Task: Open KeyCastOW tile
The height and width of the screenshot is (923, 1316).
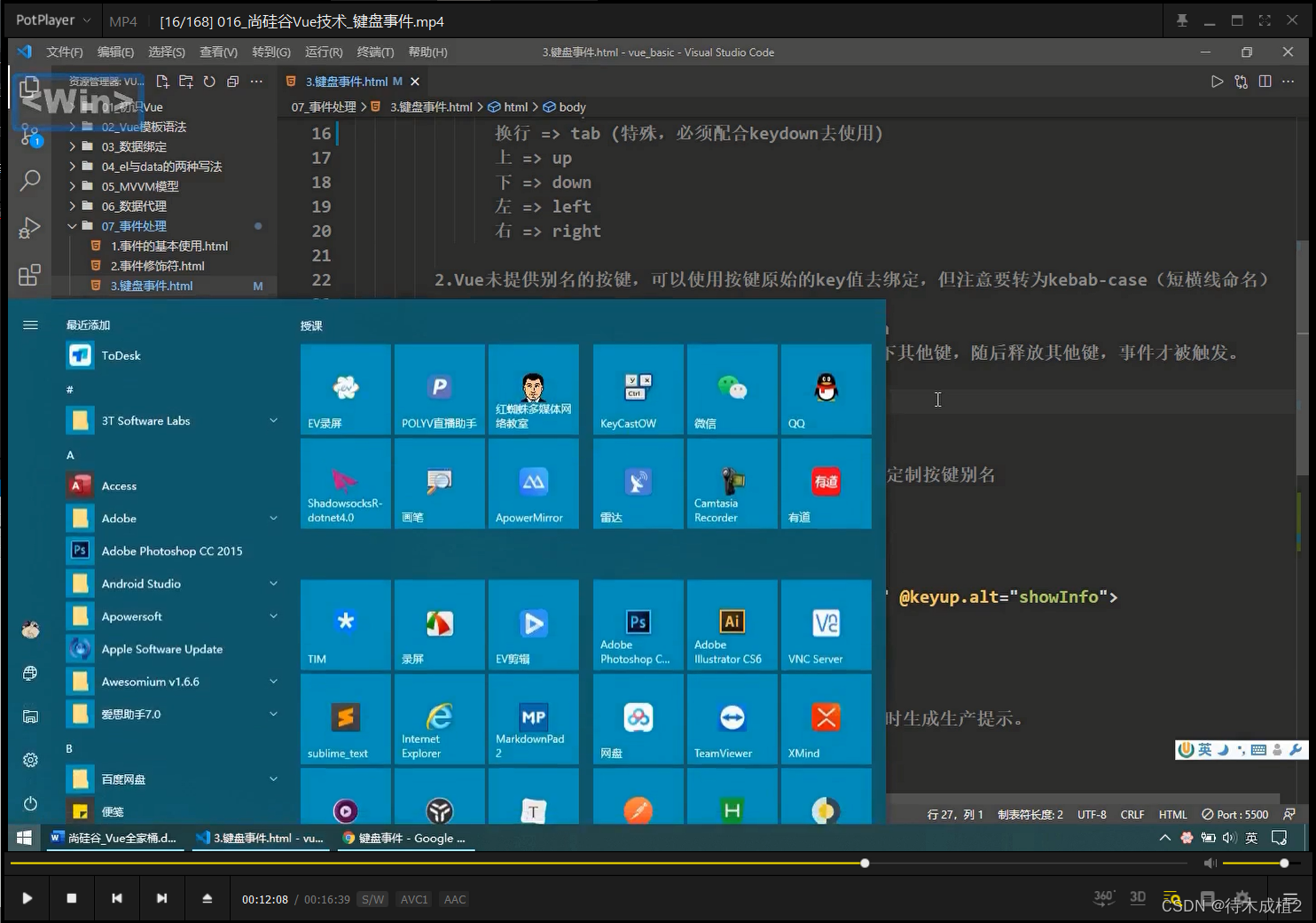Action: [638, 389]
